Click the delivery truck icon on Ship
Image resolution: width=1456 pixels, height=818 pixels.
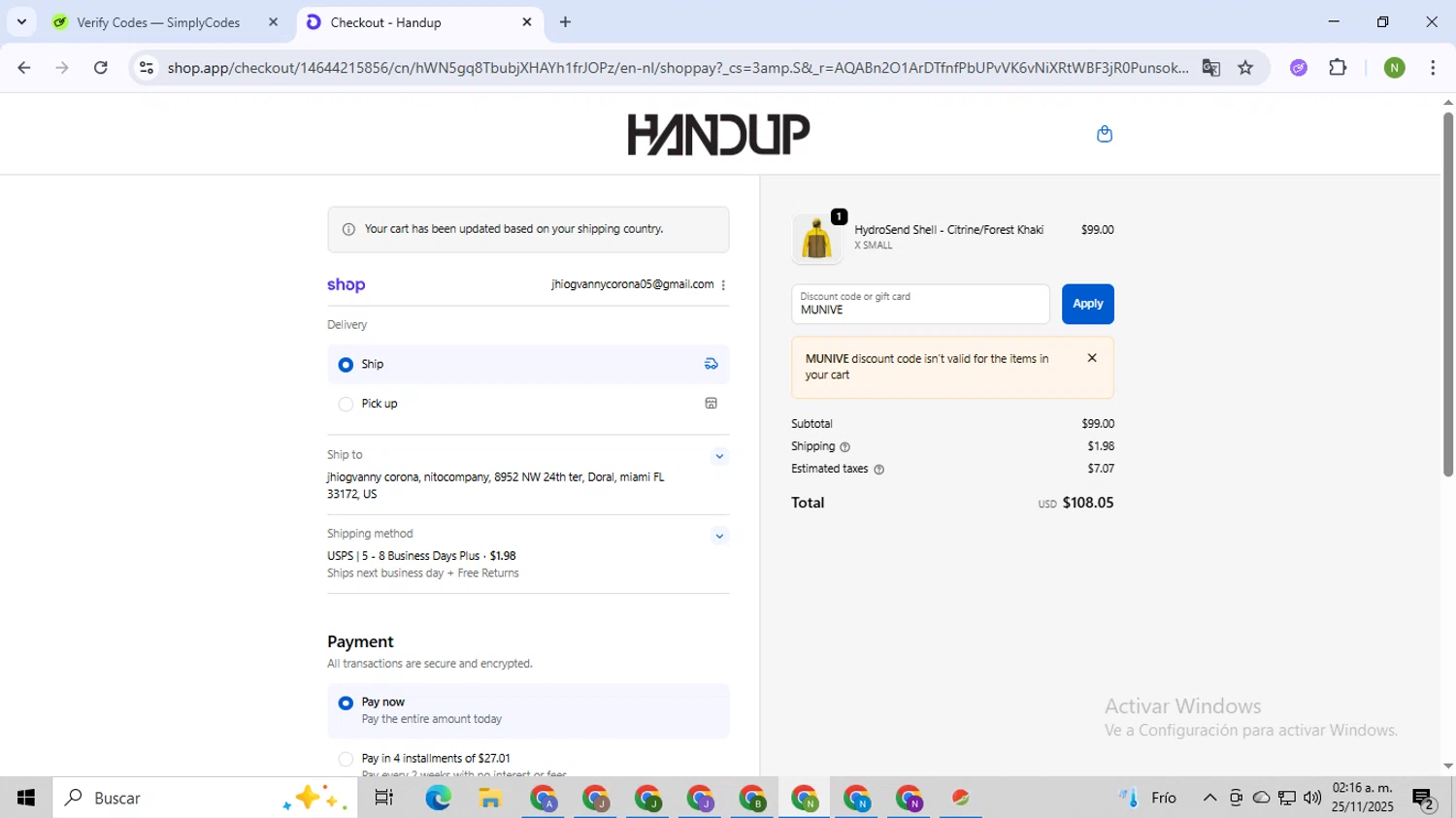point(711,364)
